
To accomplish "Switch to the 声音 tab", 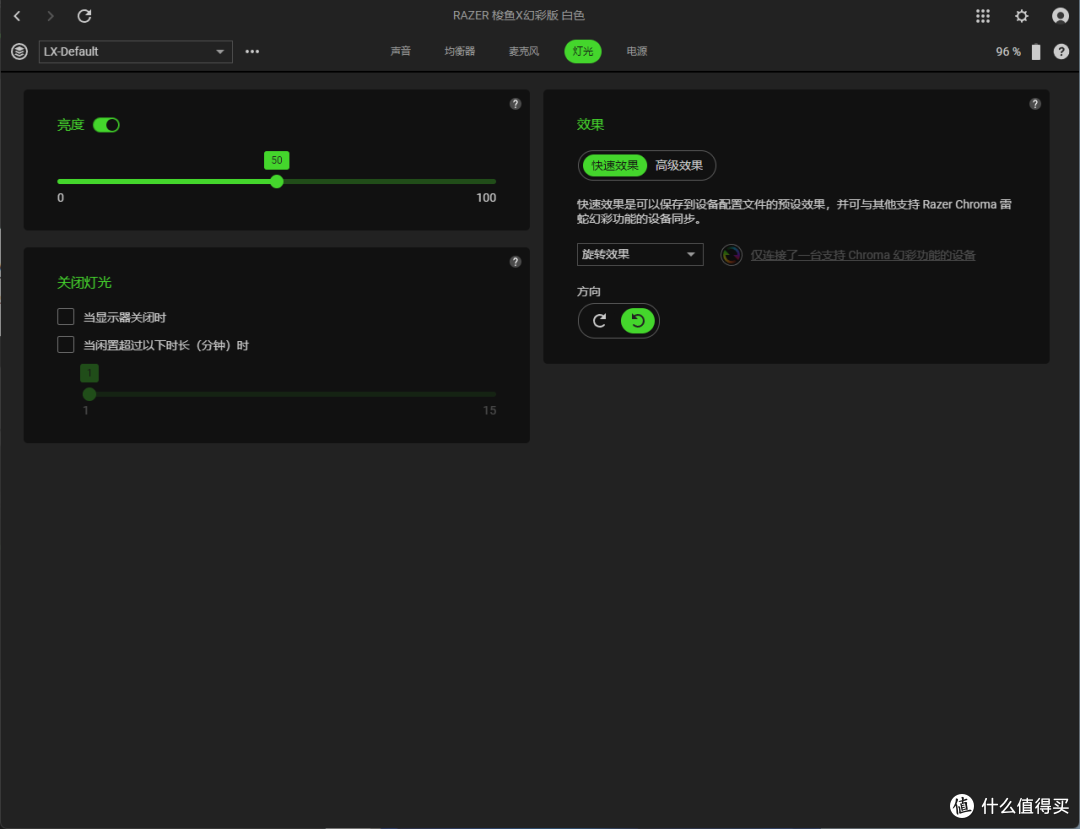I will [401, 52].
